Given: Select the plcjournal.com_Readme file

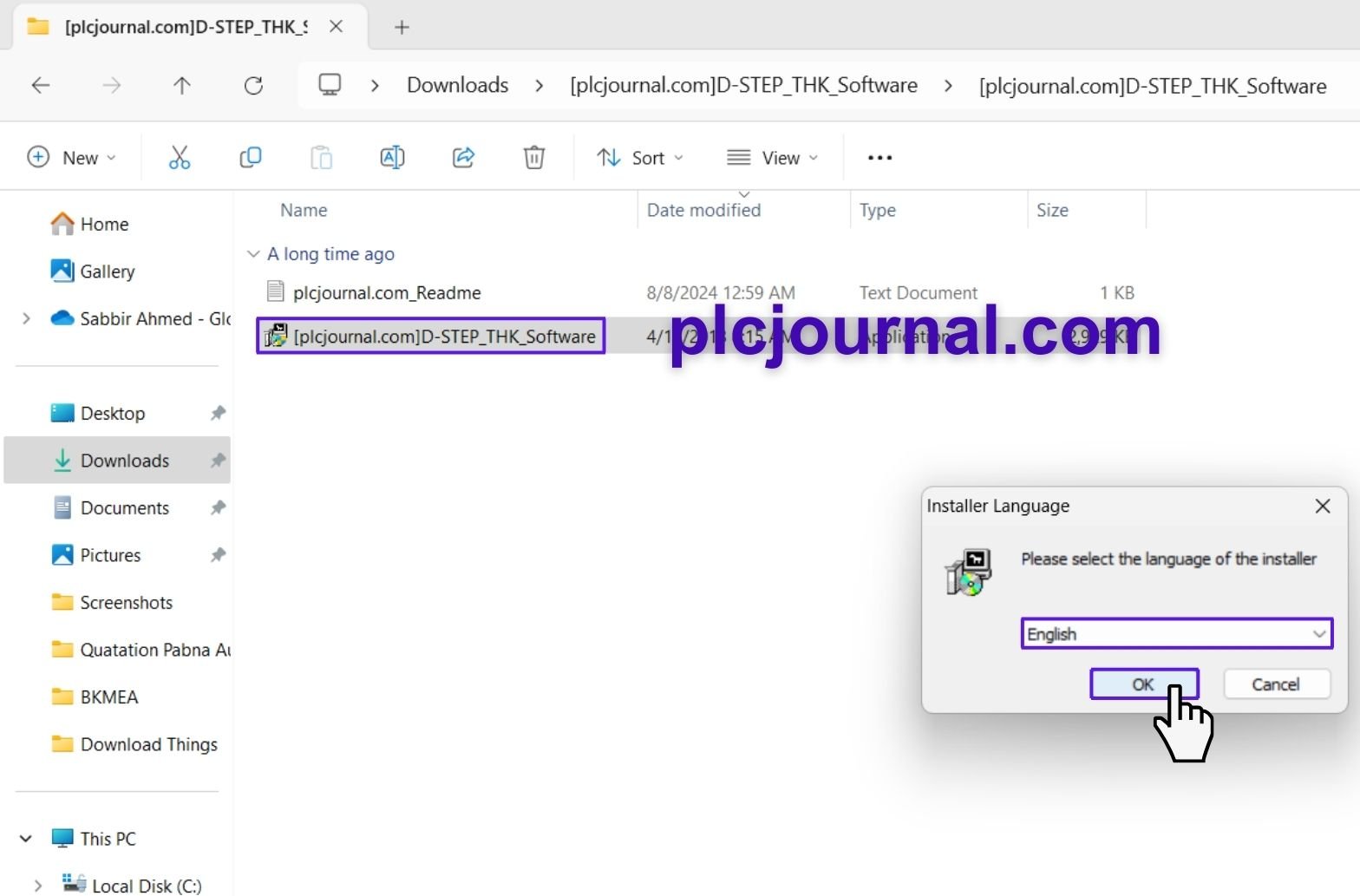Looking at the screenshot, I should coord(387,293).
